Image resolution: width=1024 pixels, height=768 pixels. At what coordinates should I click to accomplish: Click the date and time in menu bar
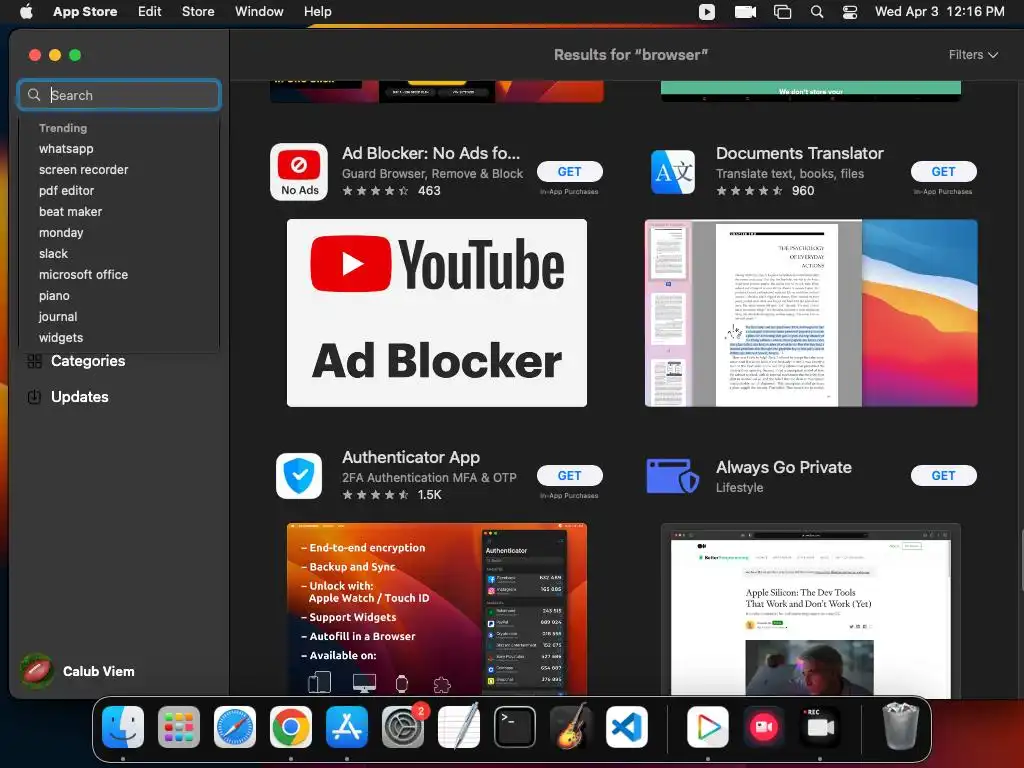click(940, 11)
